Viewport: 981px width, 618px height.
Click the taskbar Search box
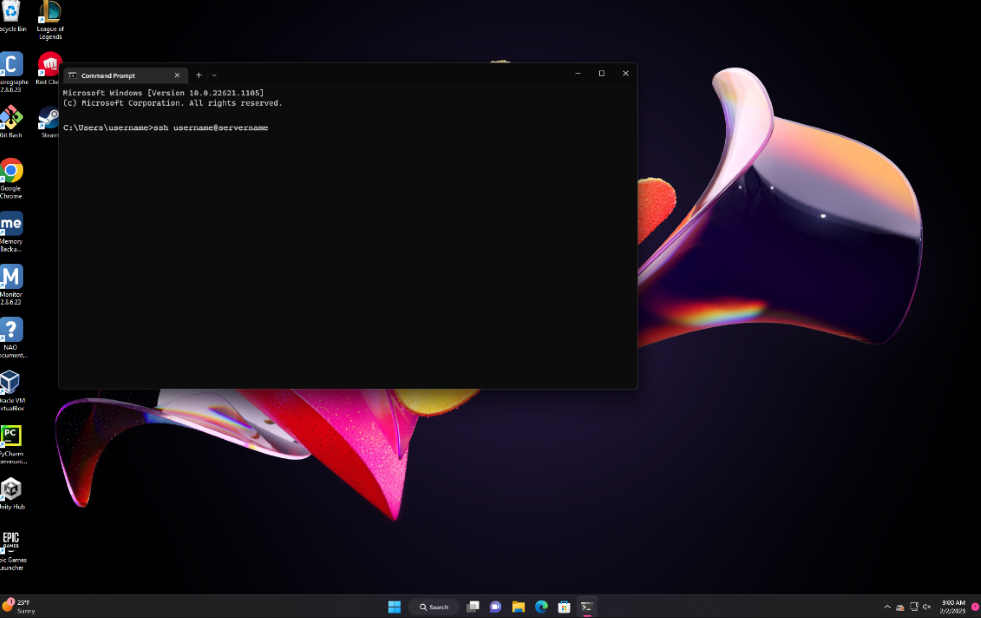click(x=434, y=607)
